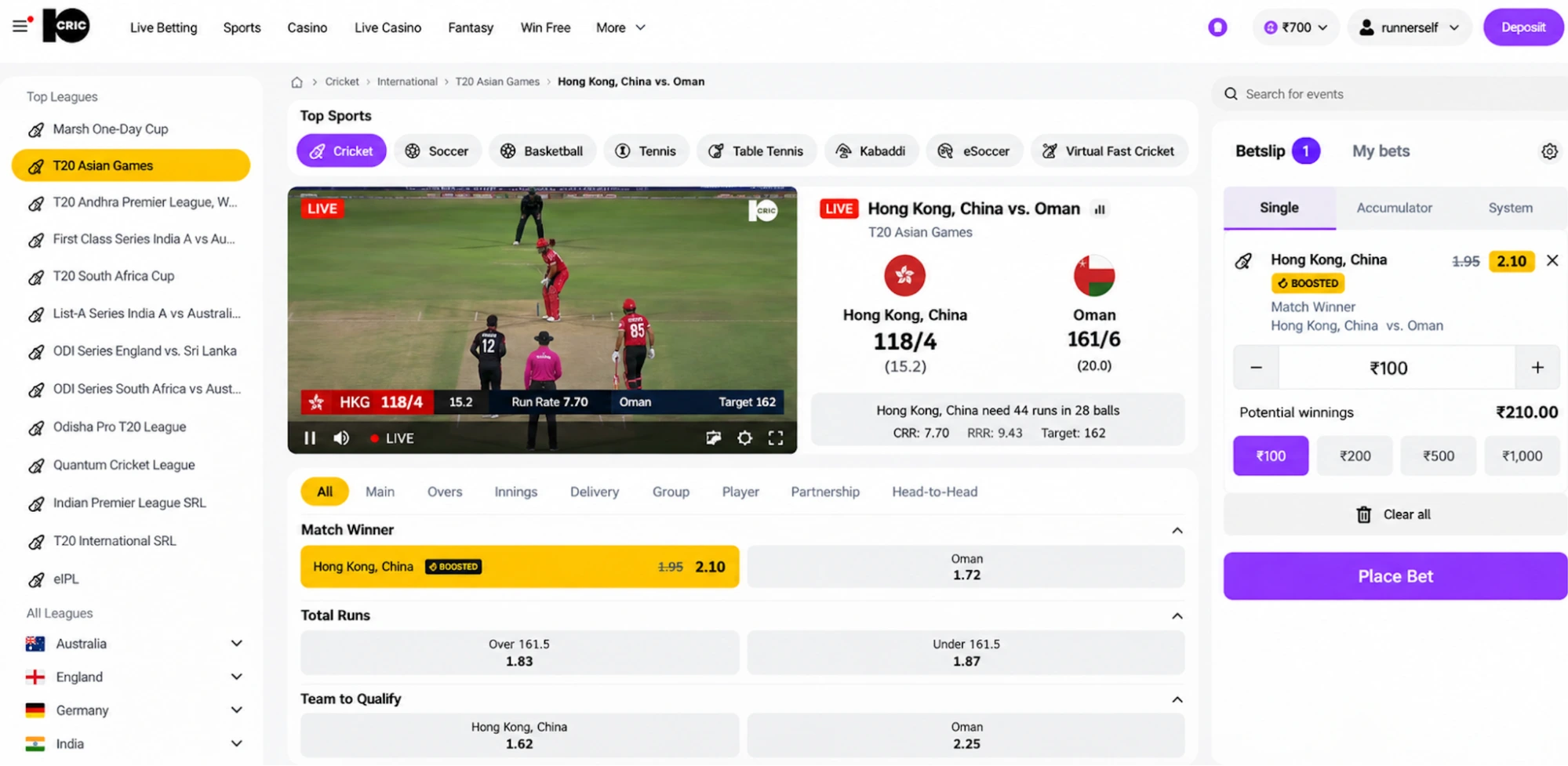Click Clear all in betslip

1395,514
